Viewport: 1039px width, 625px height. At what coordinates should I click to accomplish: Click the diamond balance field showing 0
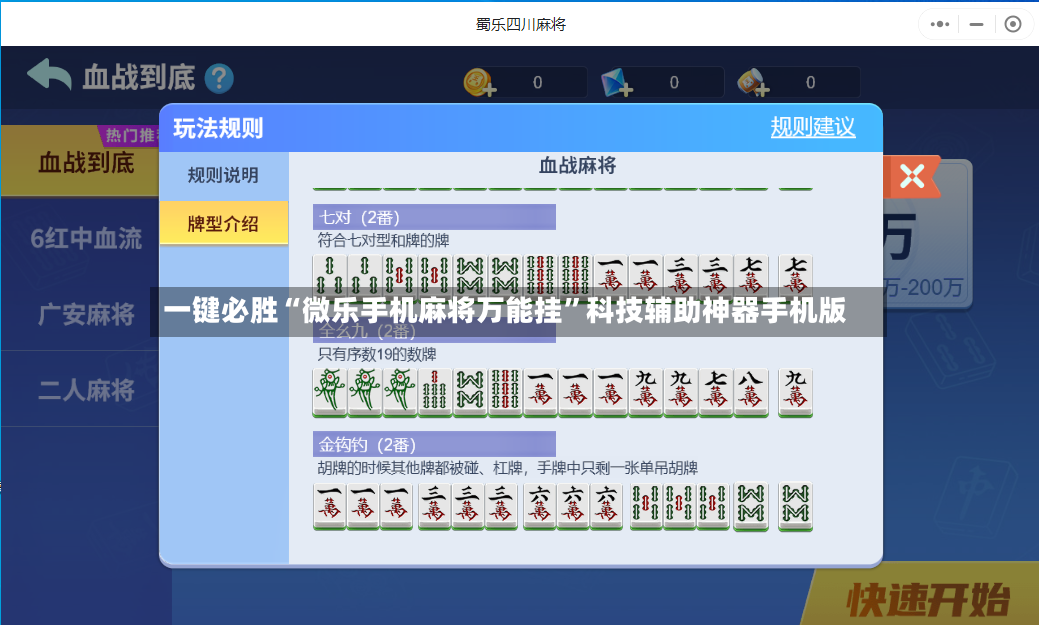(674, 83)
